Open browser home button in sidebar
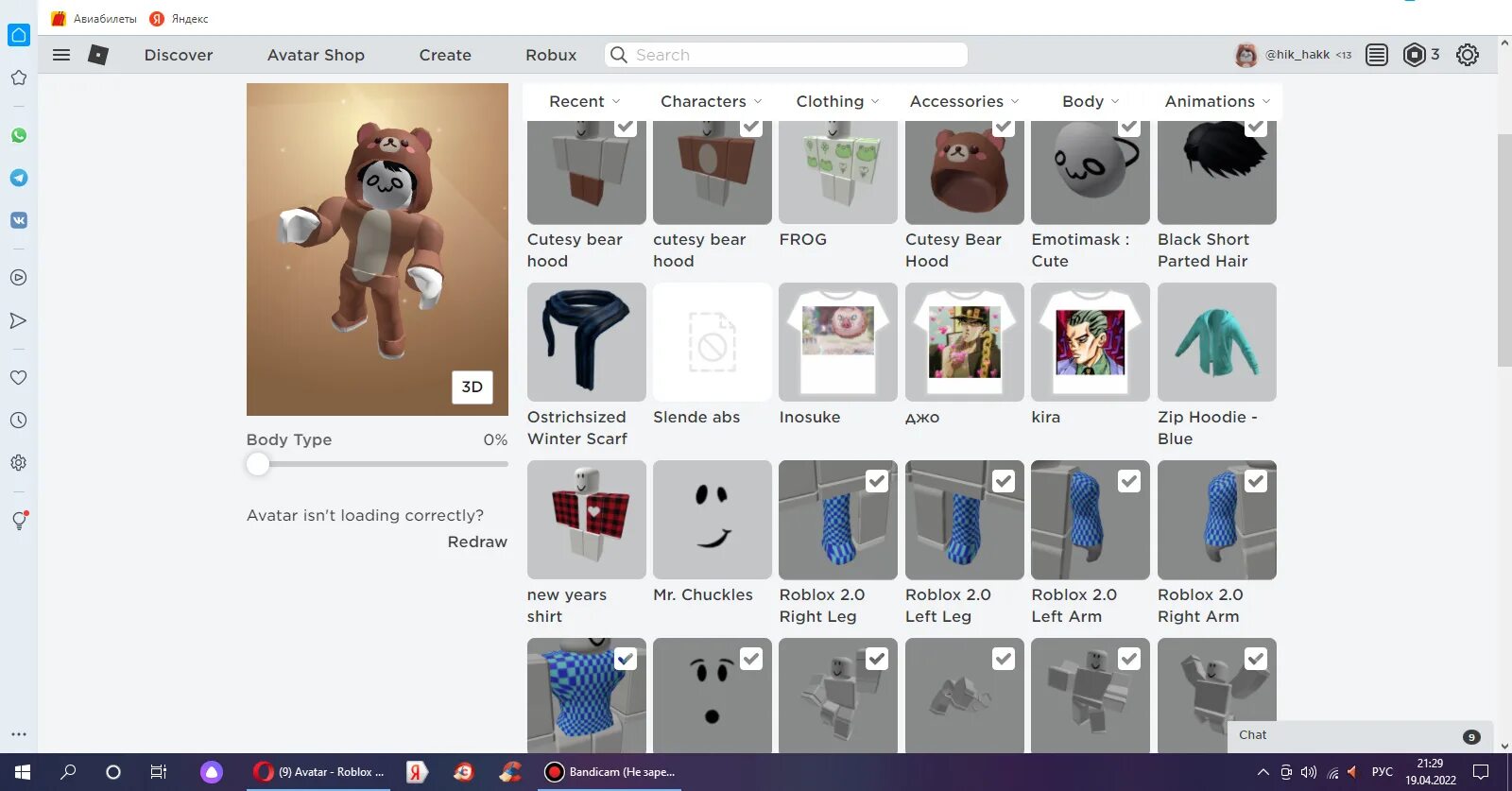The width and height of the screenshot is (1512, 791). point(19,35)
